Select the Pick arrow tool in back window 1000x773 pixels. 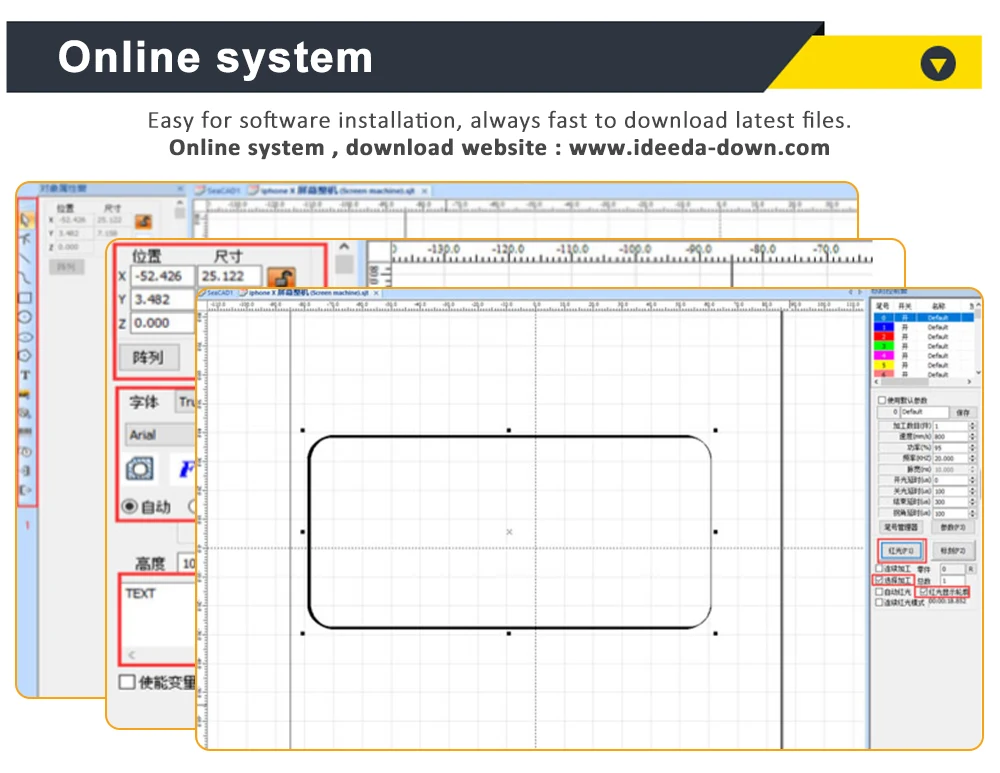click(x=26, y=220)
